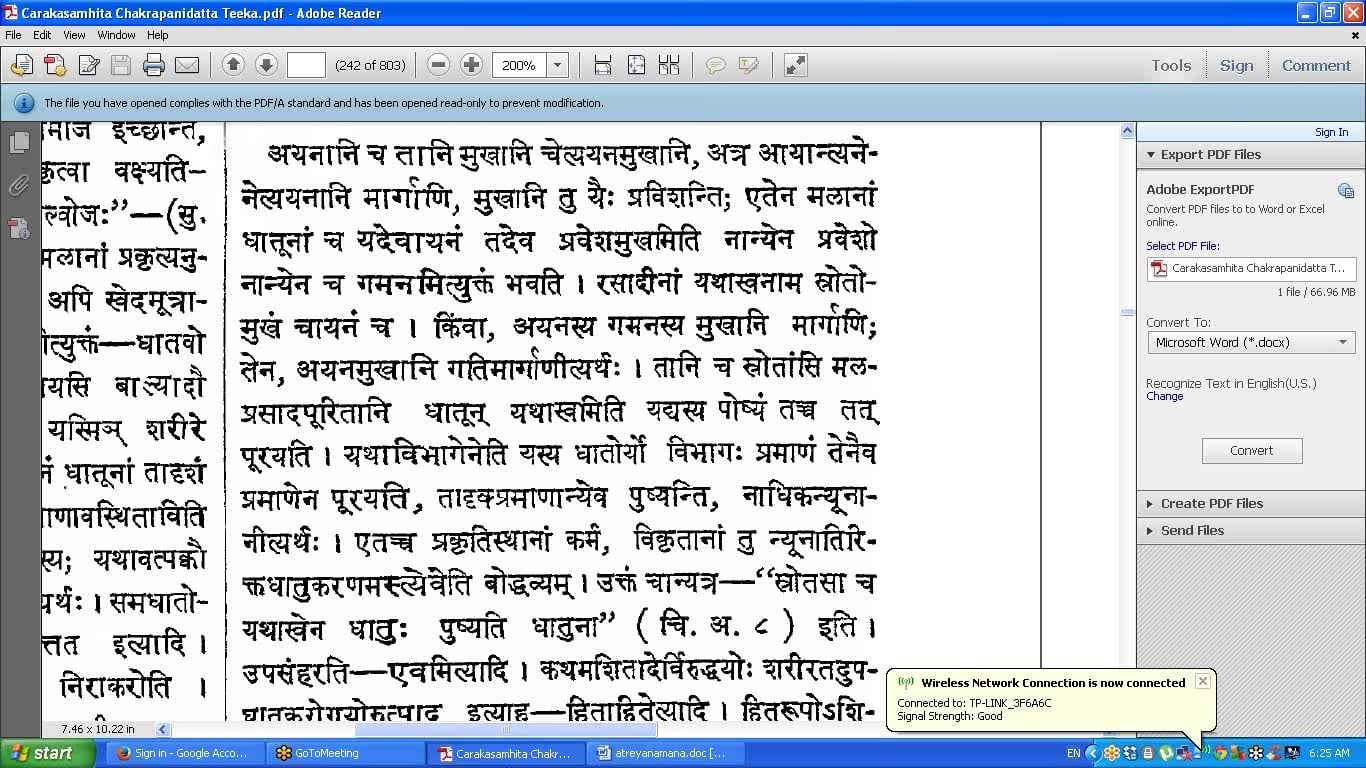This screenshot has width=1366, height=768.
Task: Switch to full screen read mode
Action: point(795,65)
